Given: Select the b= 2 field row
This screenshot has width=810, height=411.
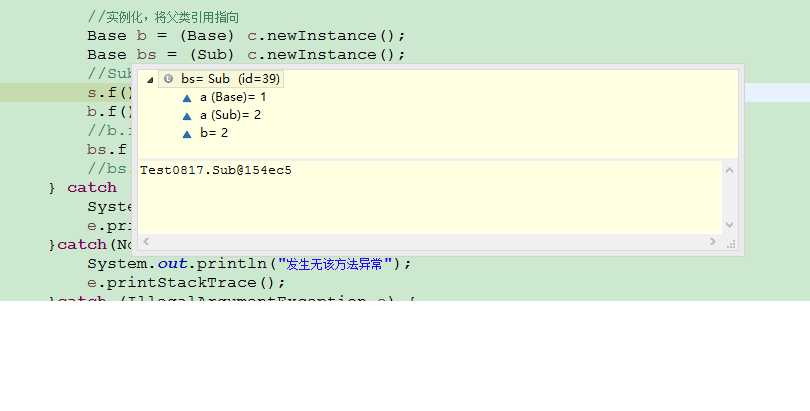Looking at the screenshot, I should tap(214, 133).
